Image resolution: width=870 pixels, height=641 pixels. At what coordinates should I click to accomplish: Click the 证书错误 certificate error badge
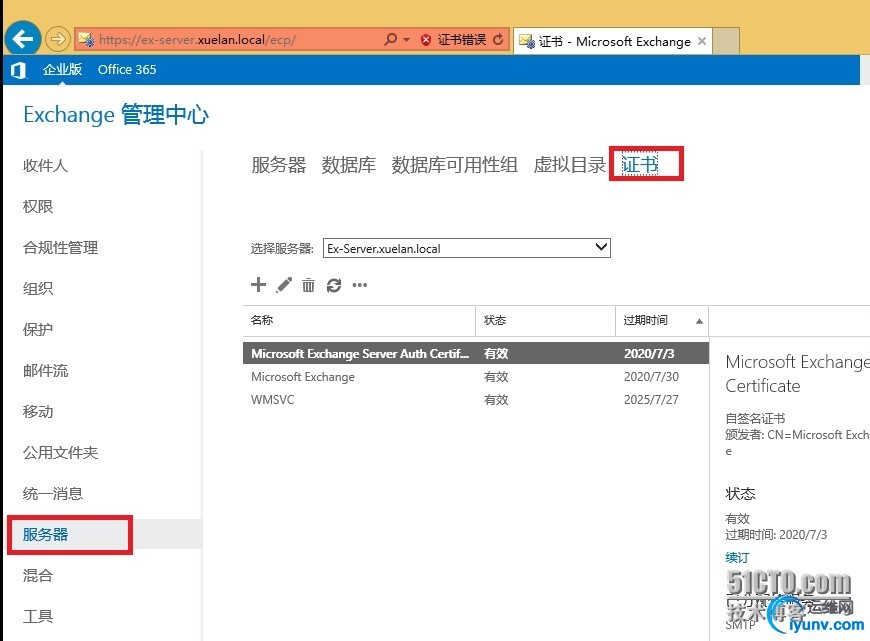(x=454, y=39)
